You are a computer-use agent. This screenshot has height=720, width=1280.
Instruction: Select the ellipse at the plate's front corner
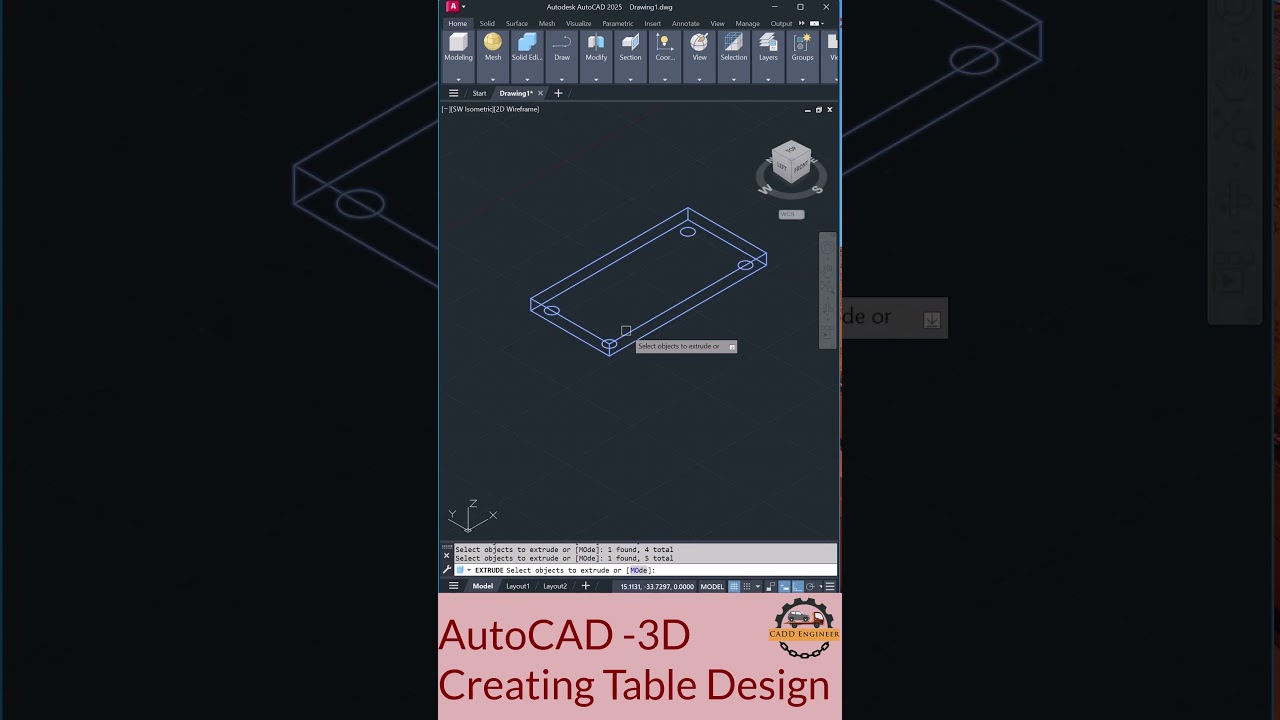(x=609, y=344)
